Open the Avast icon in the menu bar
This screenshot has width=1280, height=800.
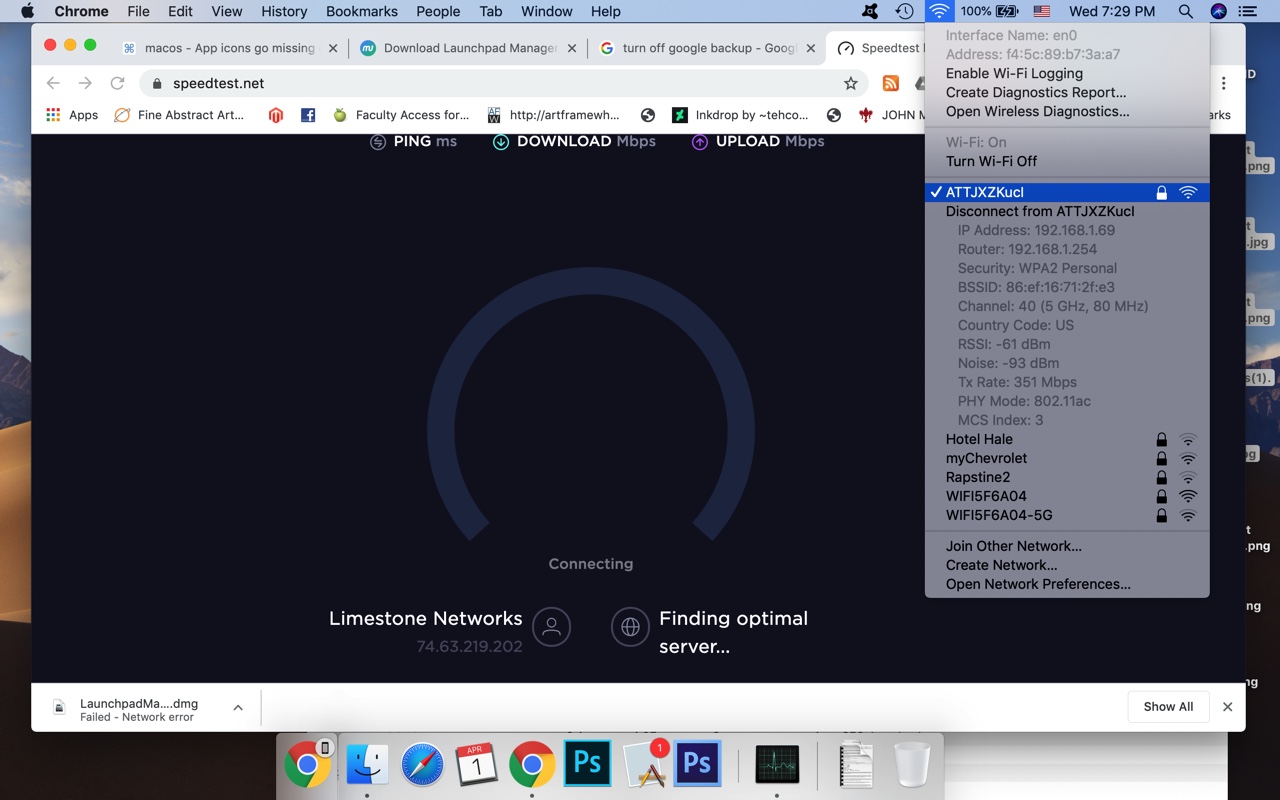(x=870, y=11)
